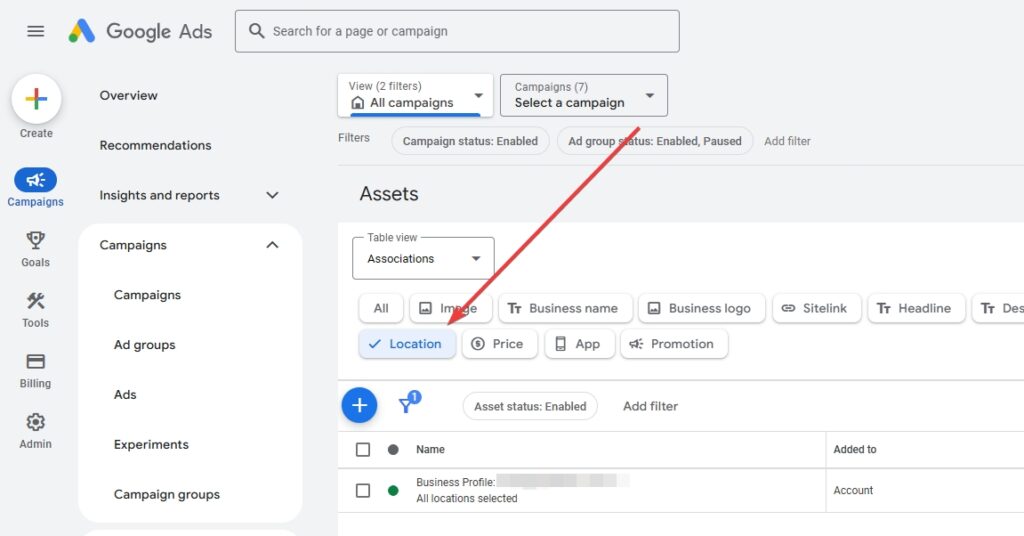Select the App asset chip
The width and height of the screenshot is (1024, 536).
580,344
